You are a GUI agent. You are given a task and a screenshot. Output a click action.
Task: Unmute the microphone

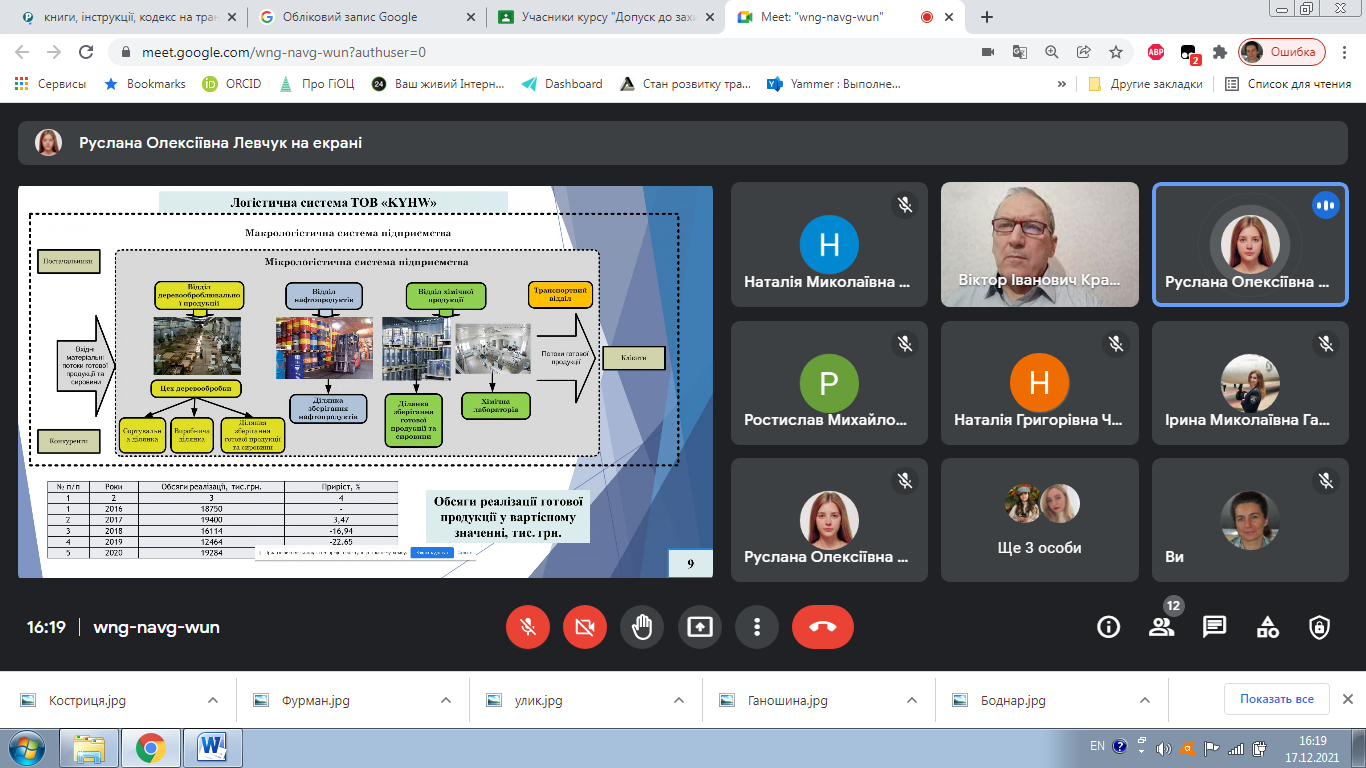pos(527,627)
